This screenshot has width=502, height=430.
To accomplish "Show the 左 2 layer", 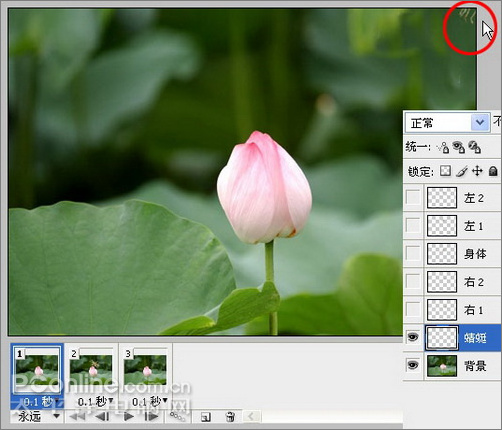I will pyautogui.click(x=413, y=198).
